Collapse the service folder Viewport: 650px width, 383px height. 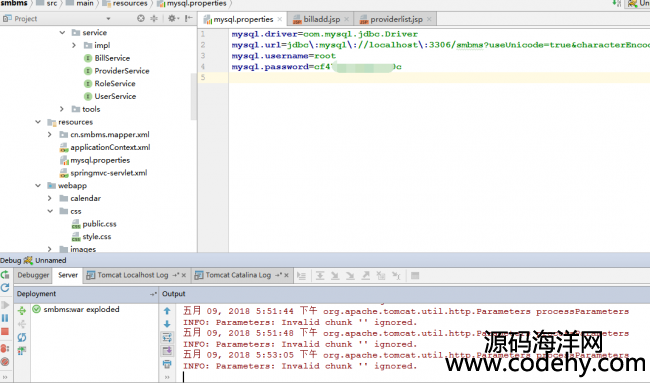[x=62, y=32]
